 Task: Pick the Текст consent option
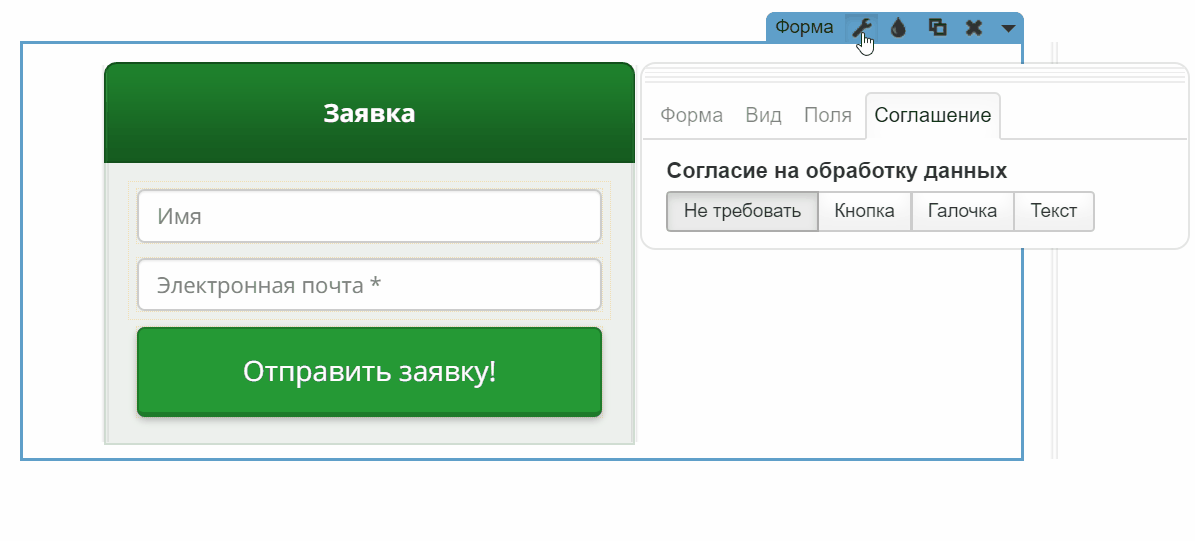click(1054, 211)
